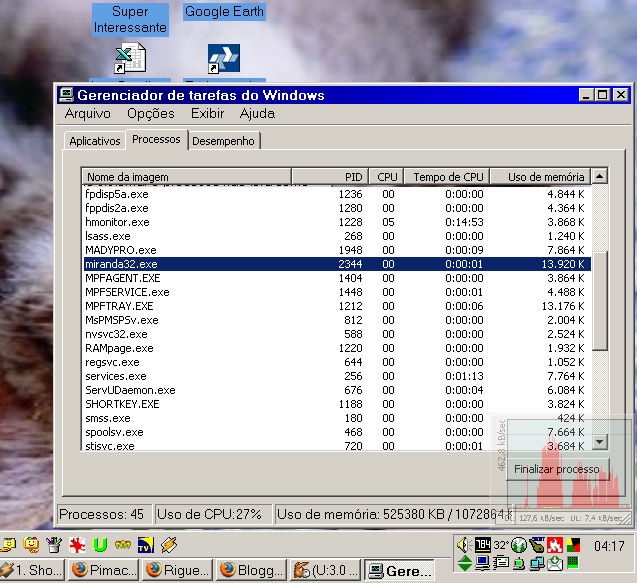Switch to the Blogg... Firefox taskbar button

[x=252, y=570]
